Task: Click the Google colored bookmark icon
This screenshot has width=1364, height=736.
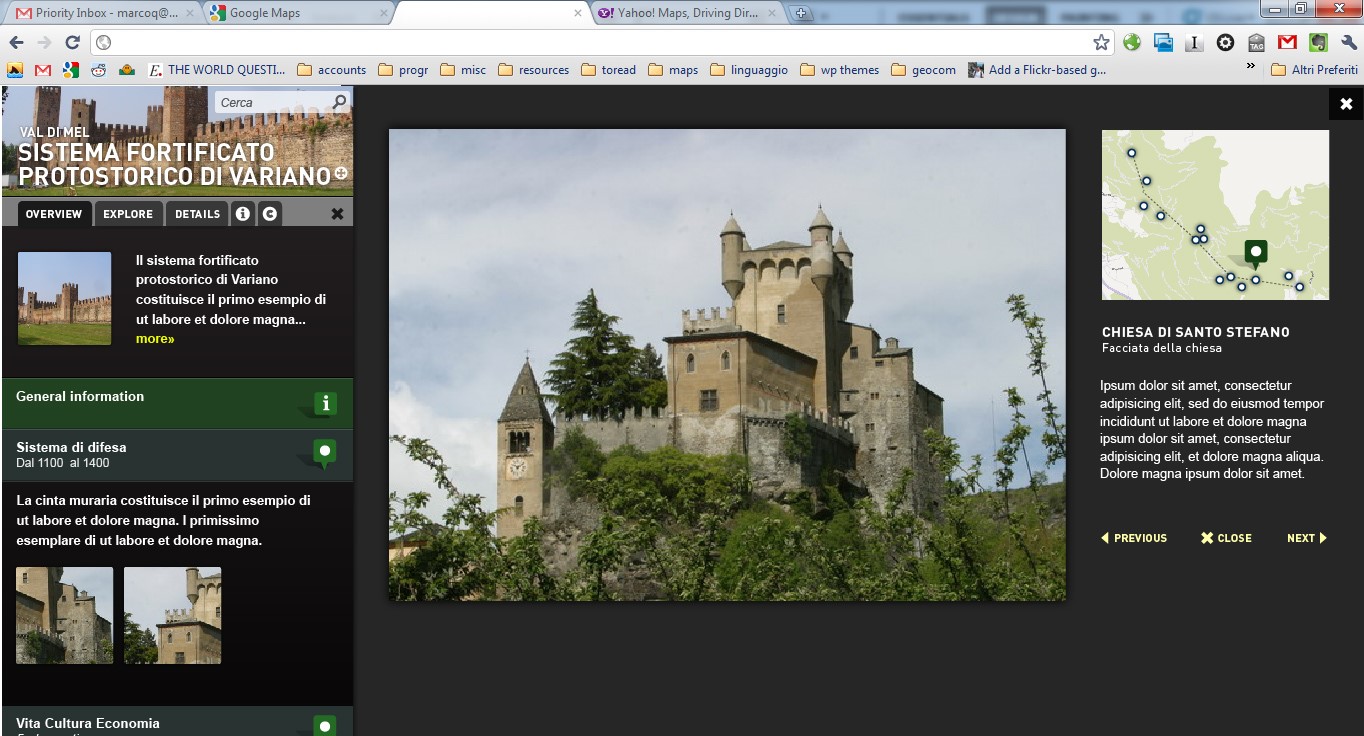Action: click(70, 70)
